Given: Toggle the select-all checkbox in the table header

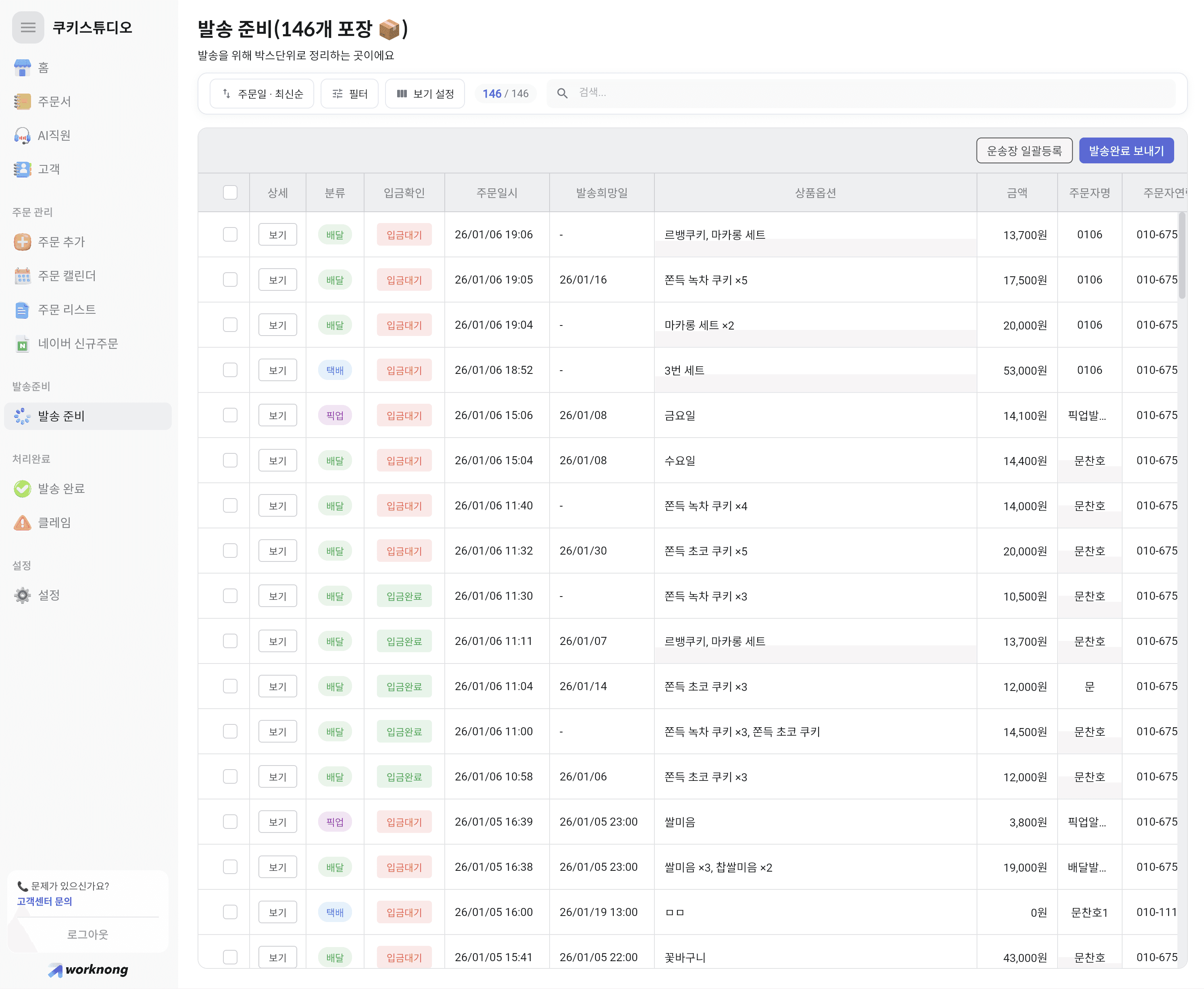Looking at the screenshot, I should click(x=230, y=192).
